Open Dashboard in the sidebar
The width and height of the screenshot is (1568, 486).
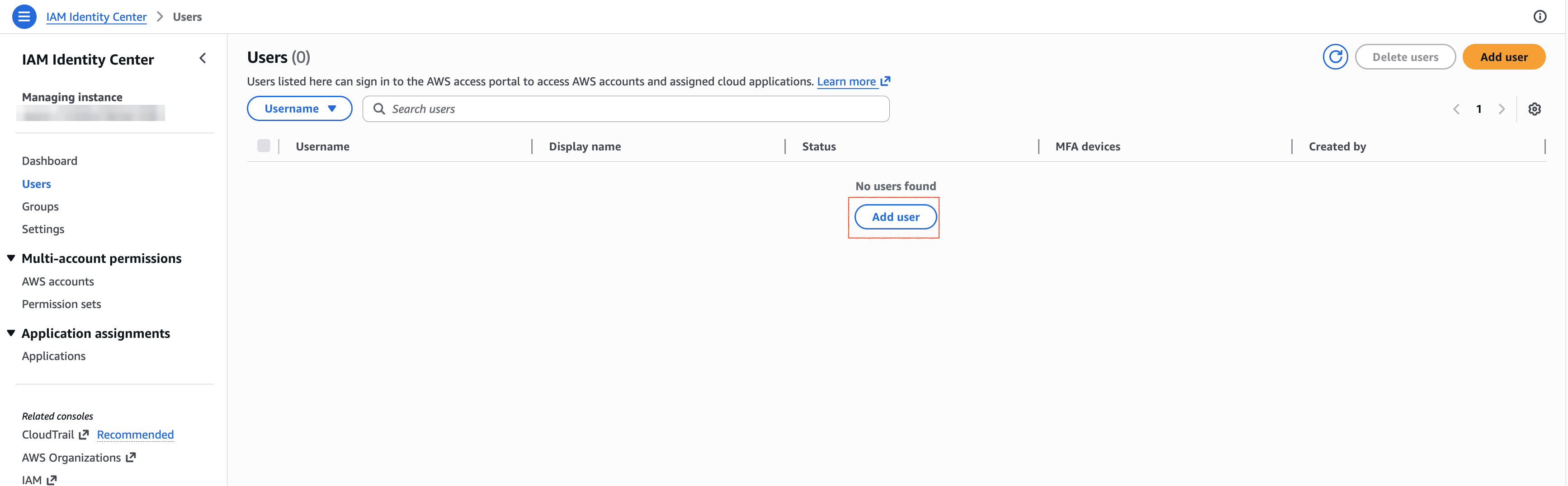49,161
